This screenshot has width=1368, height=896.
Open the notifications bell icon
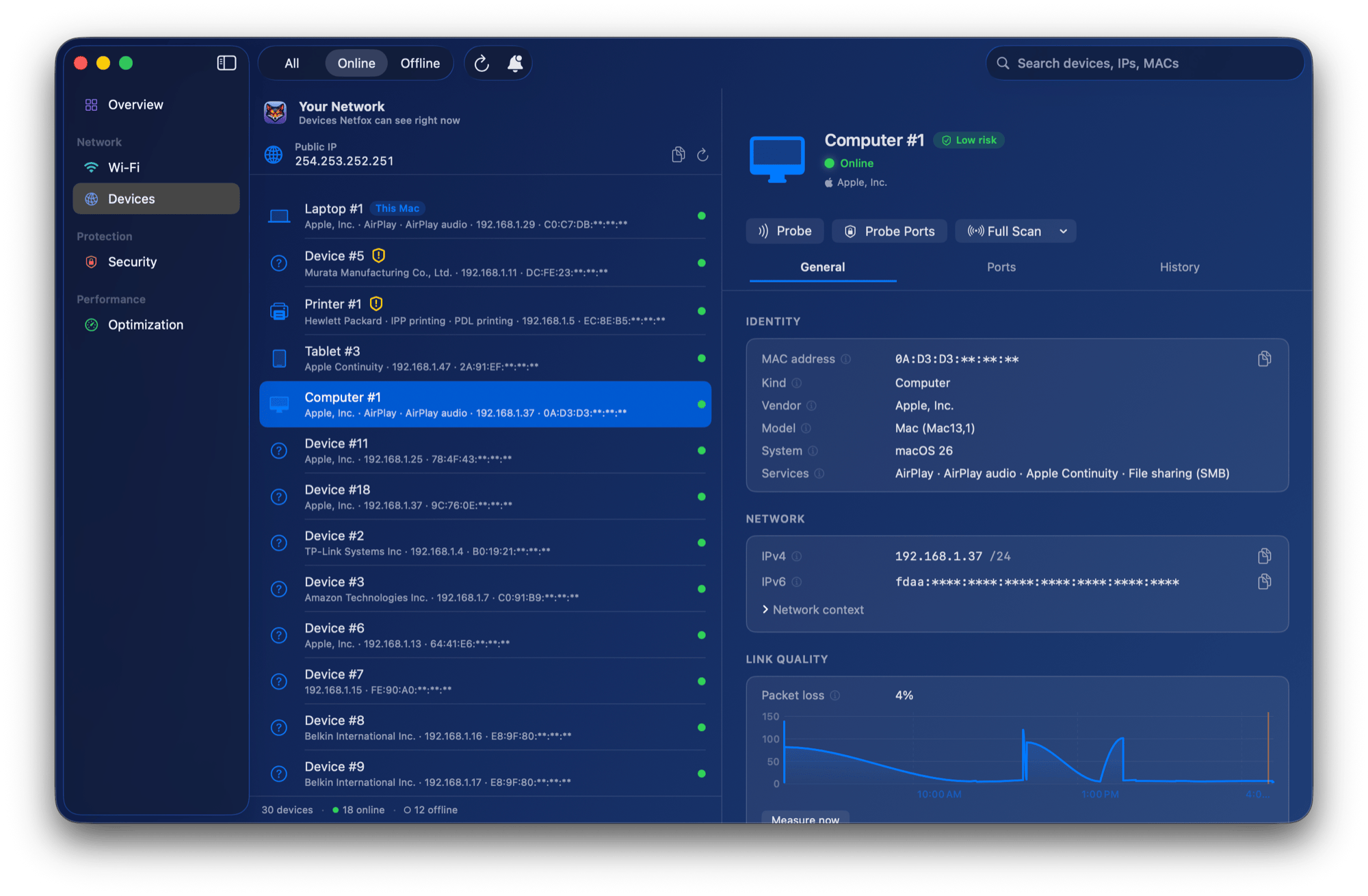click(515, 63)
